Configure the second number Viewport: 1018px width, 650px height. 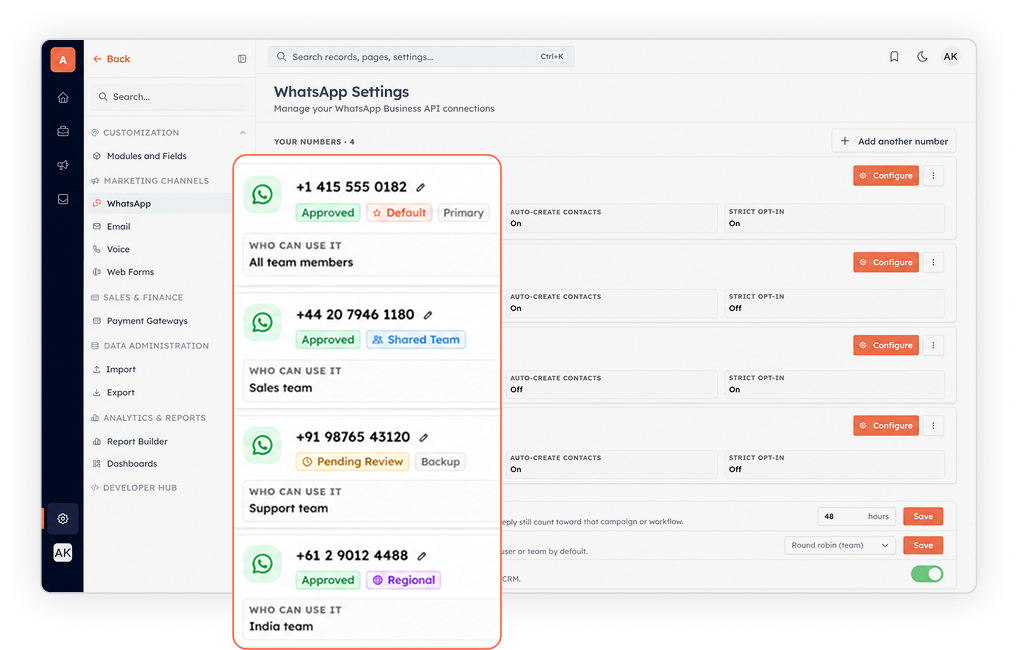[886, 262]
